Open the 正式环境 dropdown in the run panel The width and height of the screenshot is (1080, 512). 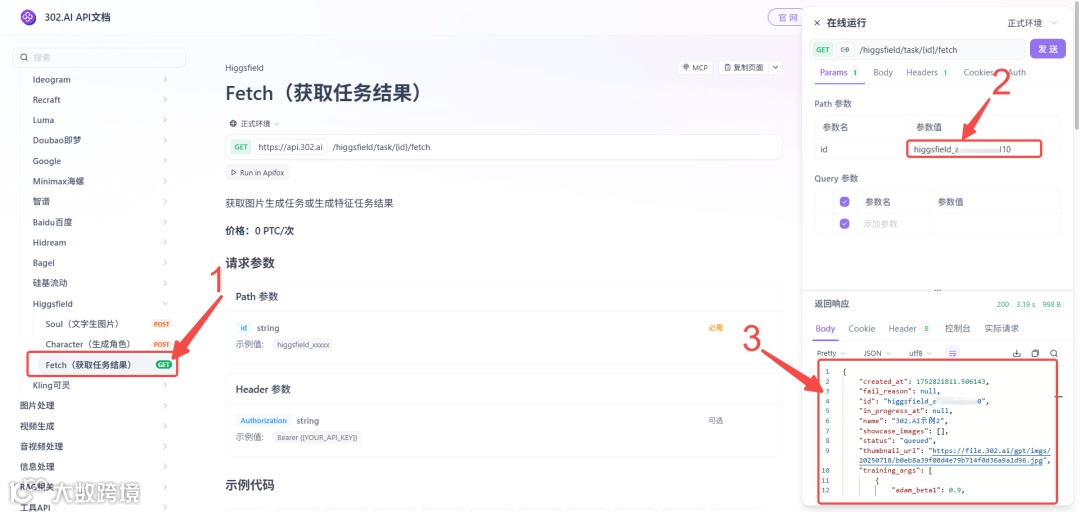(x=1032, y=23)
